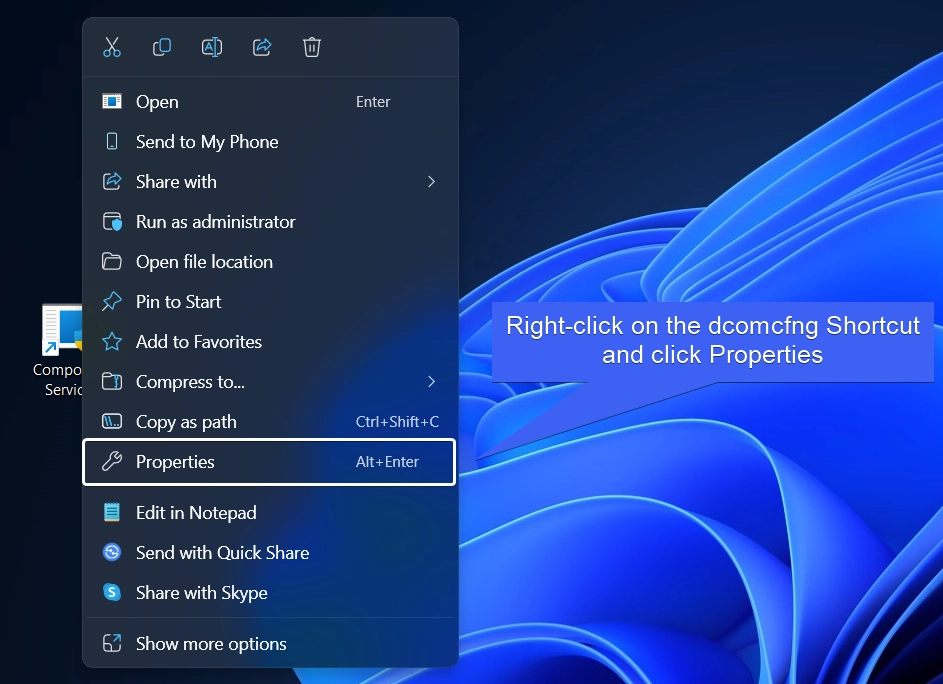
Task: Click the wrench icon beside Properties
Action: [x=112, y=461]
